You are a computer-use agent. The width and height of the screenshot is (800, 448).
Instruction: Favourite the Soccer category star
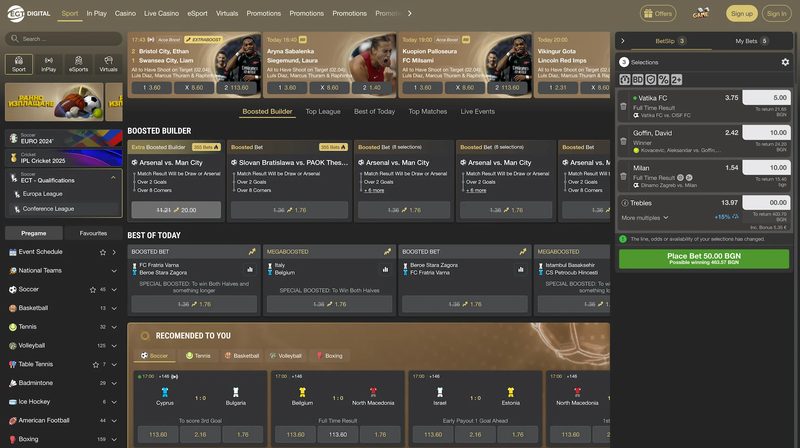coord(93,289)
